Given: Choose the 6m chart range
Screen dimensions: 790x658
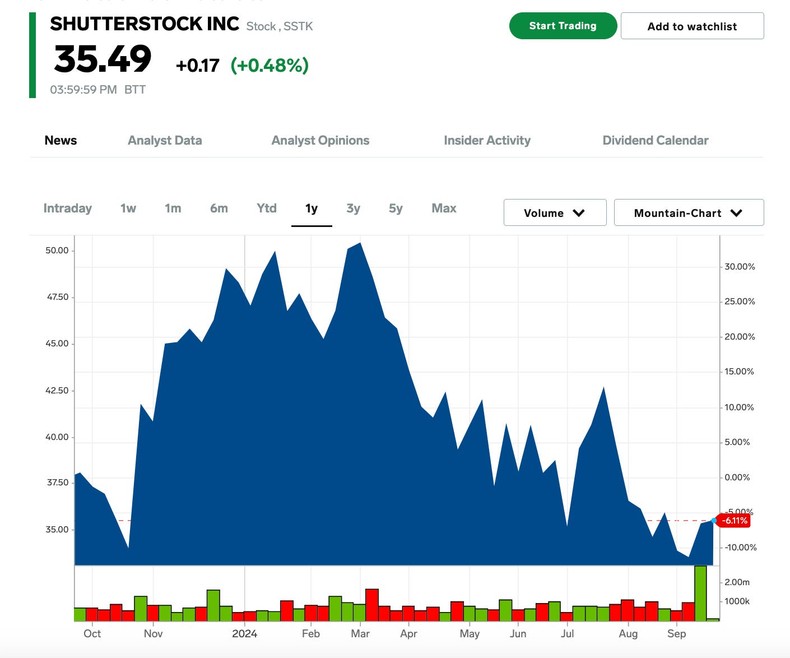Looking at the screenshot, I should click(x=219, y=208).
